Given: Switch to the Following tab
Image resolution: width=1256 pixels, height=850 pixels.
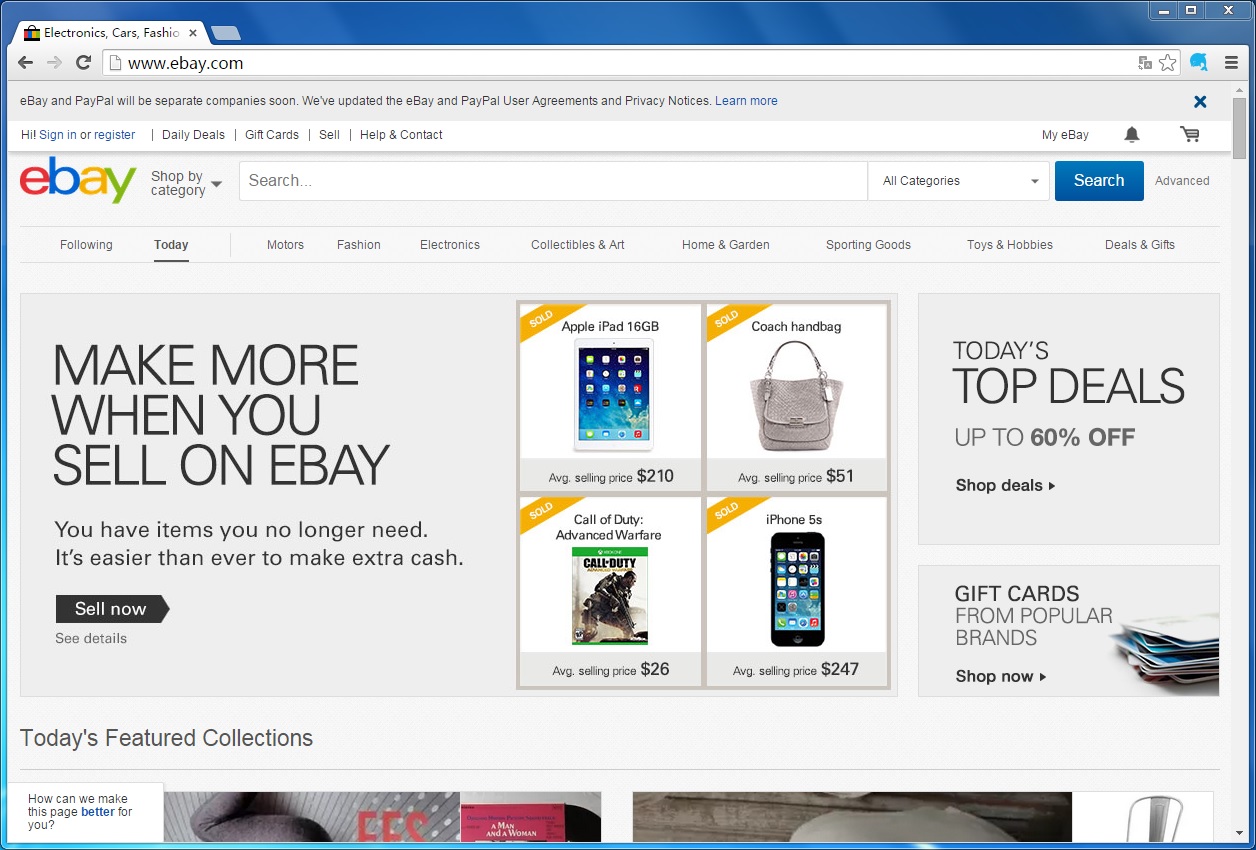Looking at the screenshot, I should (x=86, y=245).
